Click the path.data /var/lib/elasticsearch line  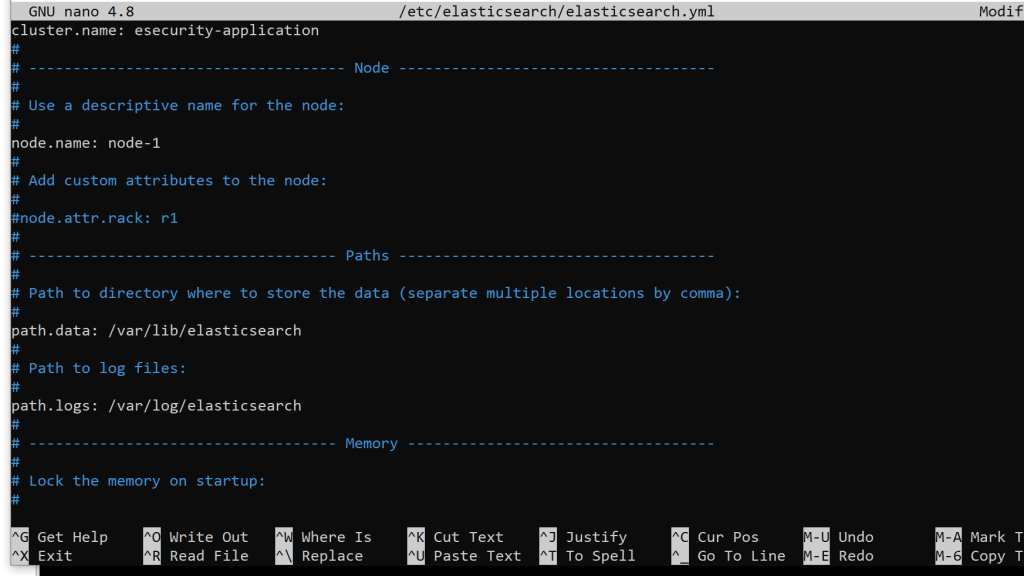pyautogui.click(x=156, y=330)
